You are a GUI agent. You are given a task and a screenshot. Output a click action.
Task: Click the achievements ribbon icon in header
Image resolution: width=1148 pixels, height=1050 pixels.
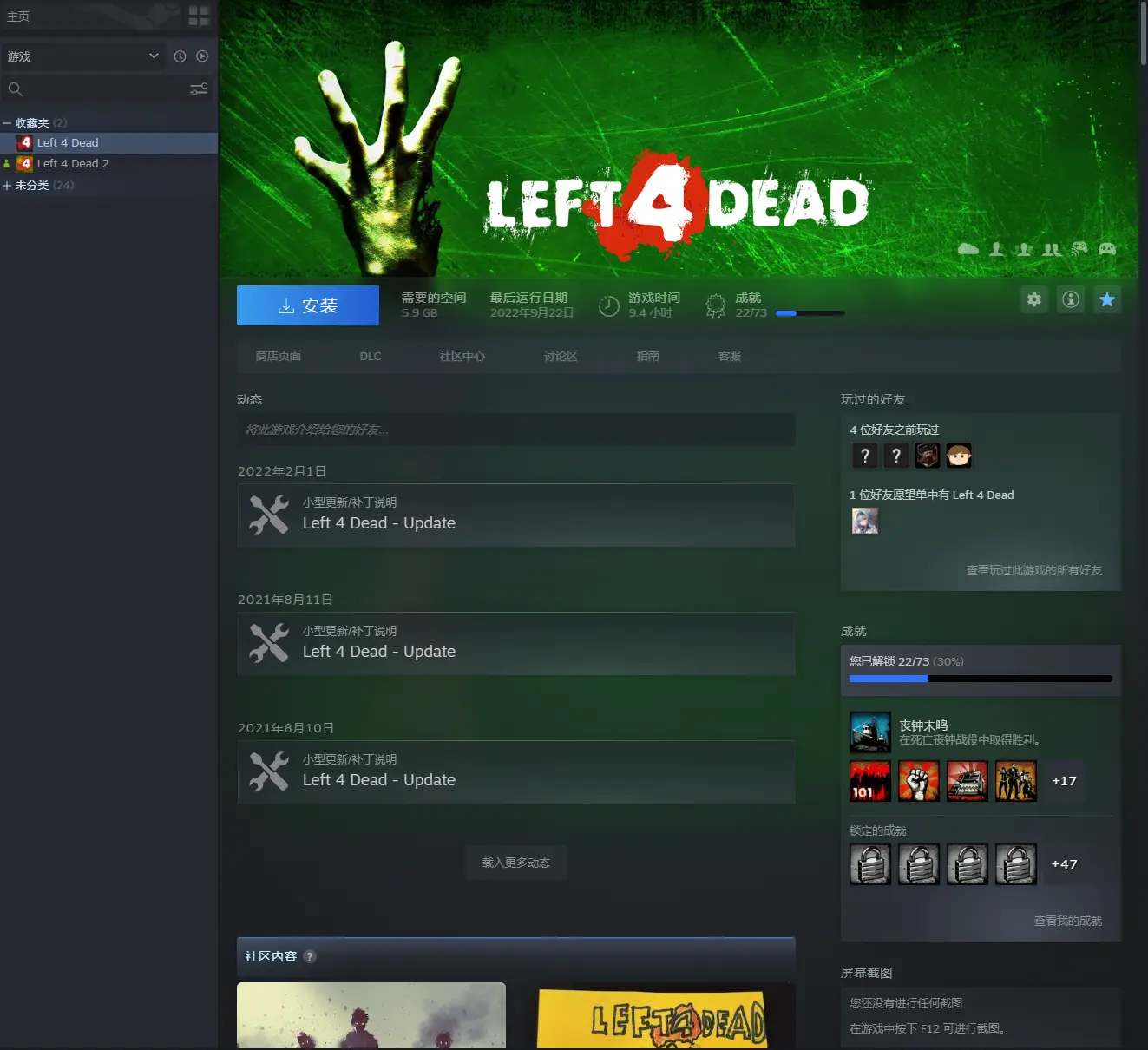click(716, 305)
